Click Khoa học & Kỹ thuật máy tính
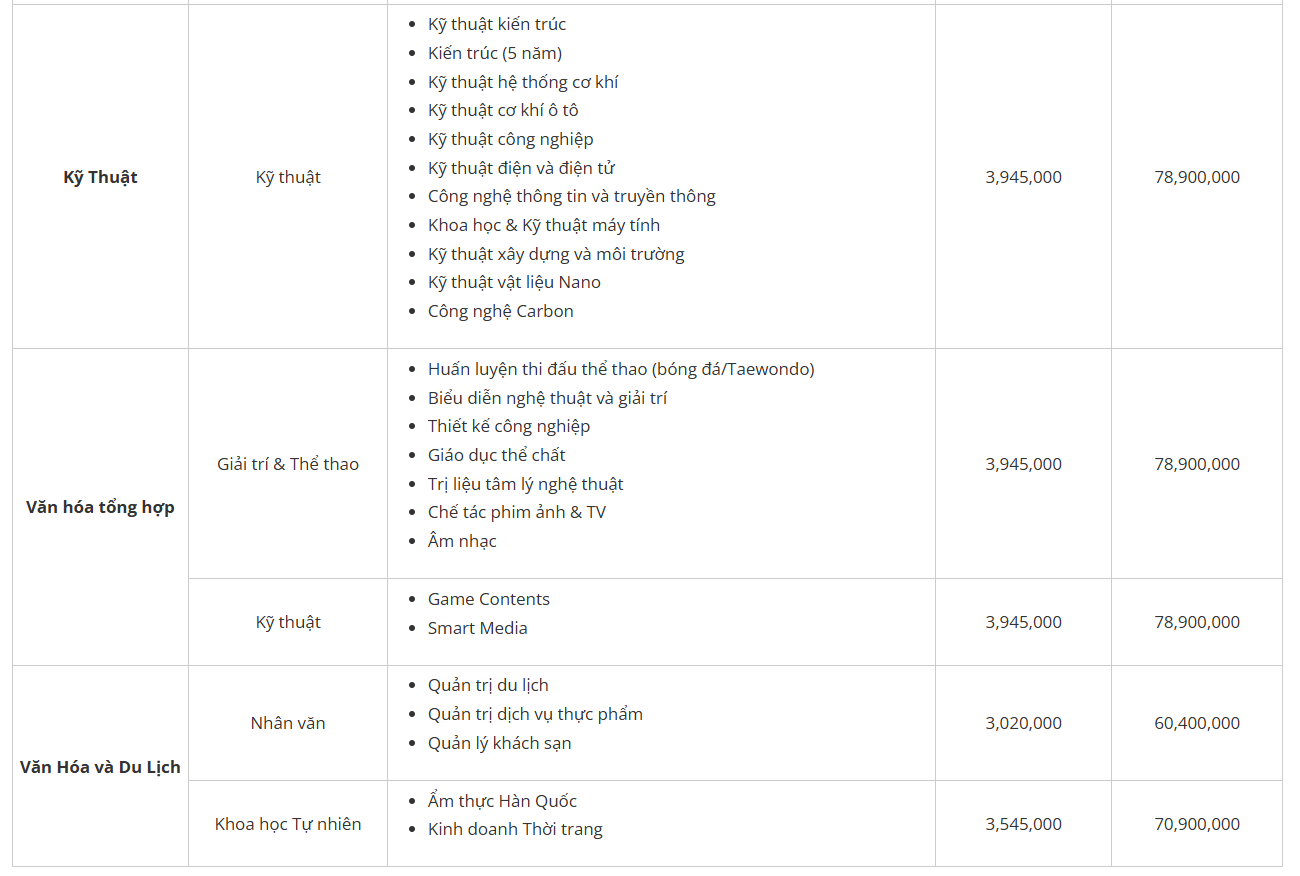1300x876 pixels. pyautogui.click(x=544, y=225)
